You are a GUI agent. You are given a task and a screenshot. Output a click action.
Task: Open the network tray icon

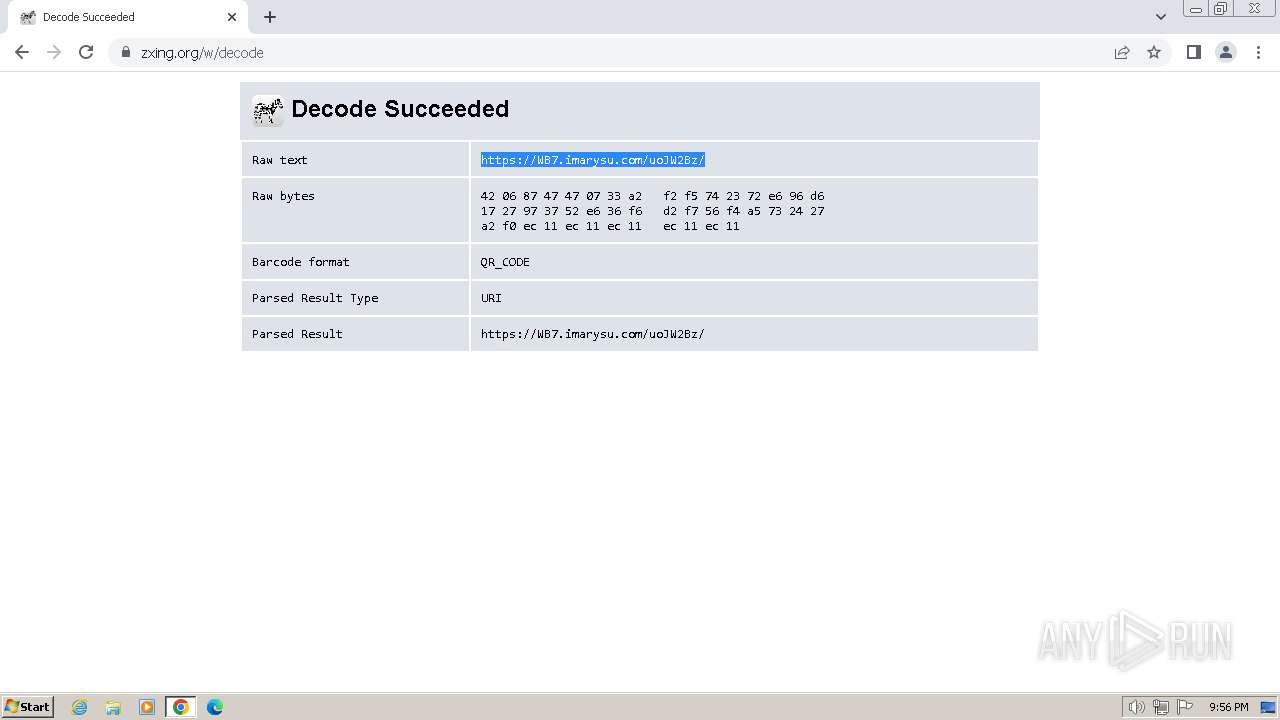point(1160,707)
